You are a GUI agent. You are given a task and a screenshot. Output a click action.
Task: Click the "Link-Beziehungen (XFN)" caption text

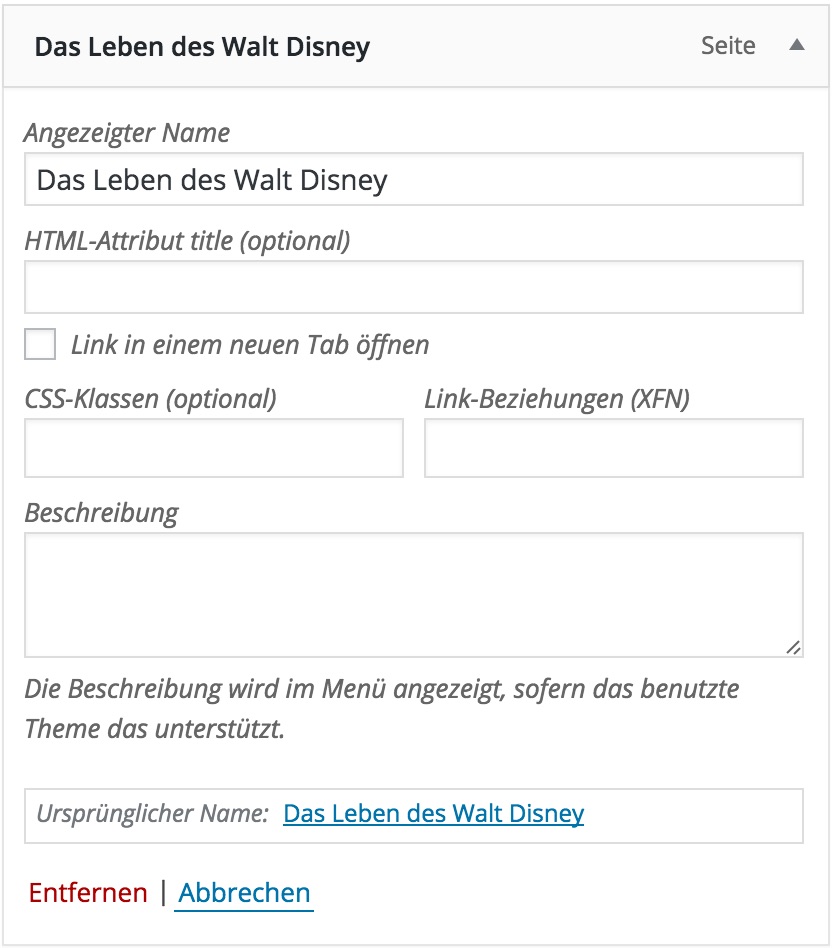(x=557, y=399)
